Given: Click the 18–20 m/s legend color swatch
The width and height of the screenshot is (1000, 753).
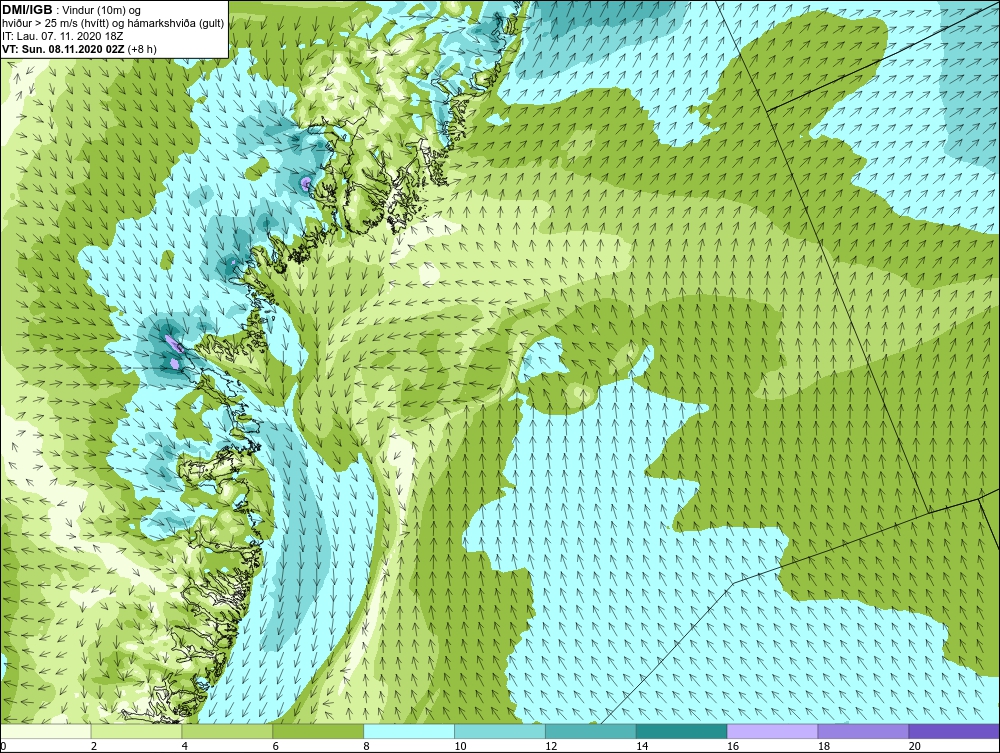Looking at the screenshot, I should 863,731.
